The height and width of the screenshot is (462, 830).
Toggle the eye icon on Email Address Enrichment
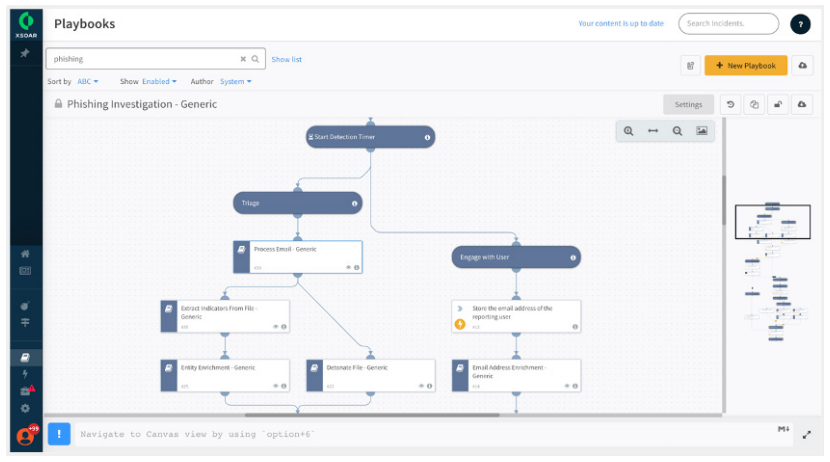(567, 386)
